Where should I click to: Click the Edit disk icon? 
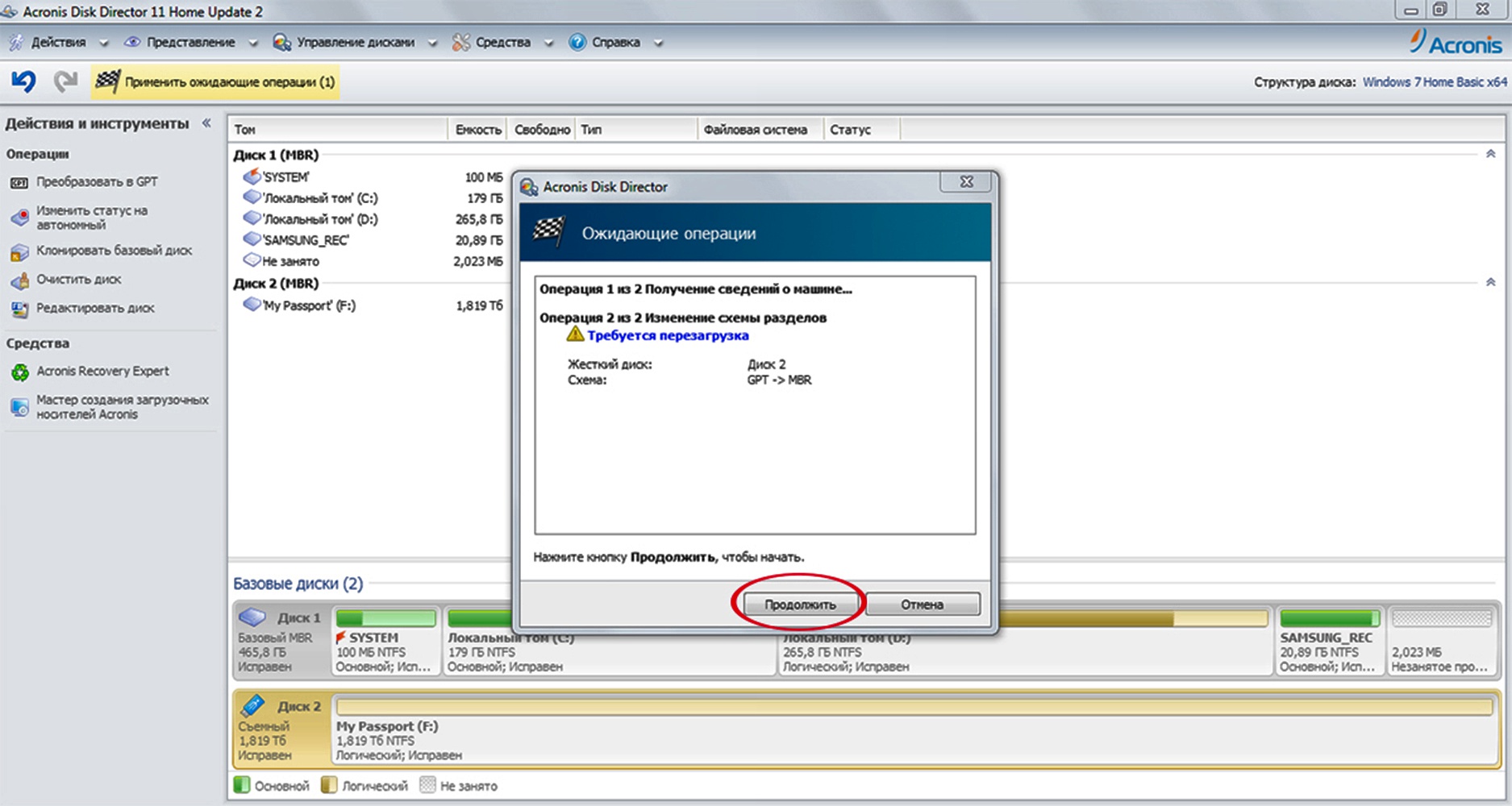click(x=19, y=309)
